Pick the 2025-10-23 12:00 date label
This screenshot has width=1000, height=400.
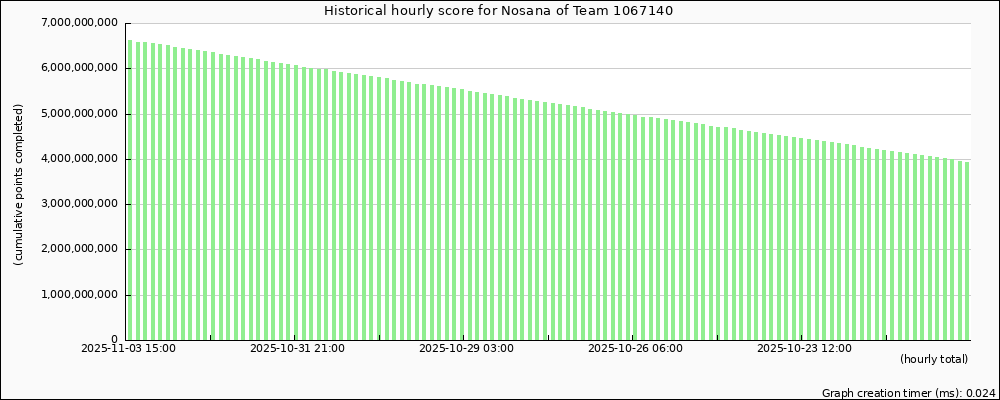[804, 349]
